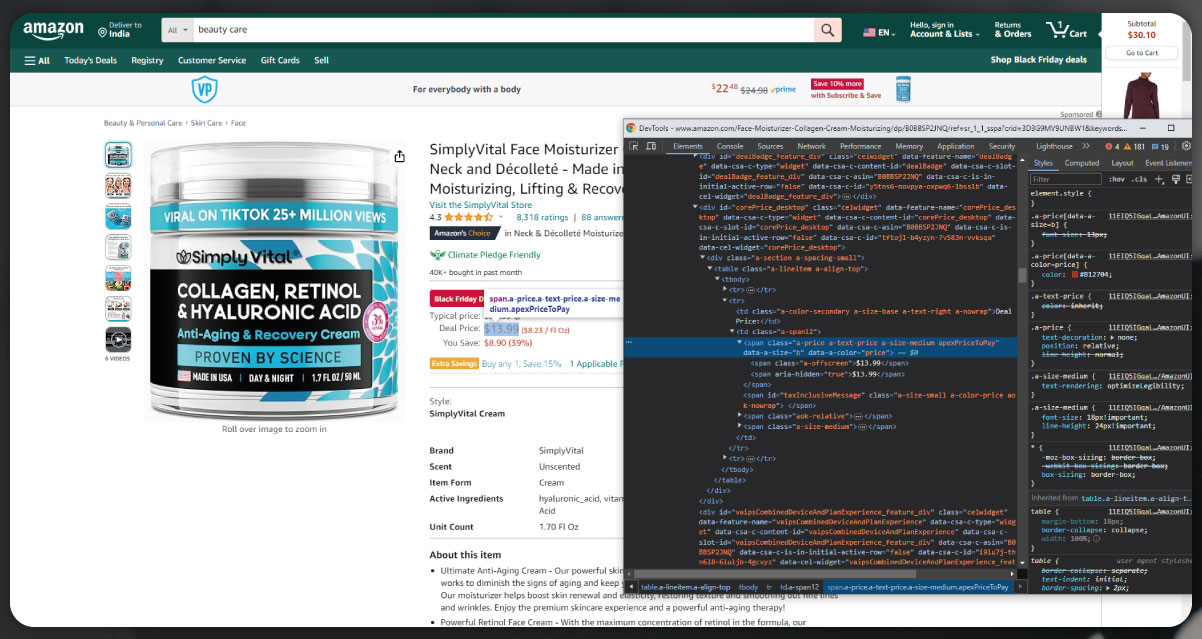The image size is (1202, 639).
Task: Click the Amazon search input field
Action: [x=503, y=30]
